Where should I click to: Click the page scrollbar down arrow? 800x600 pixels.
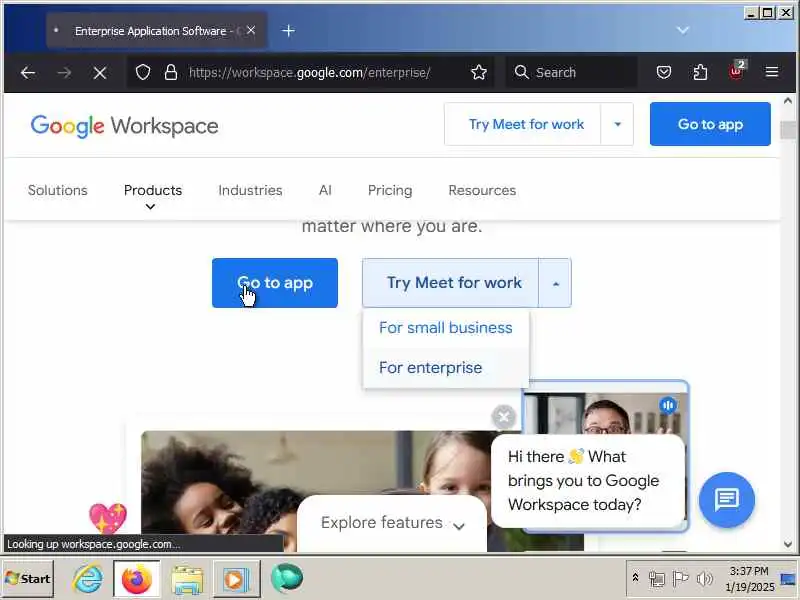788,544
